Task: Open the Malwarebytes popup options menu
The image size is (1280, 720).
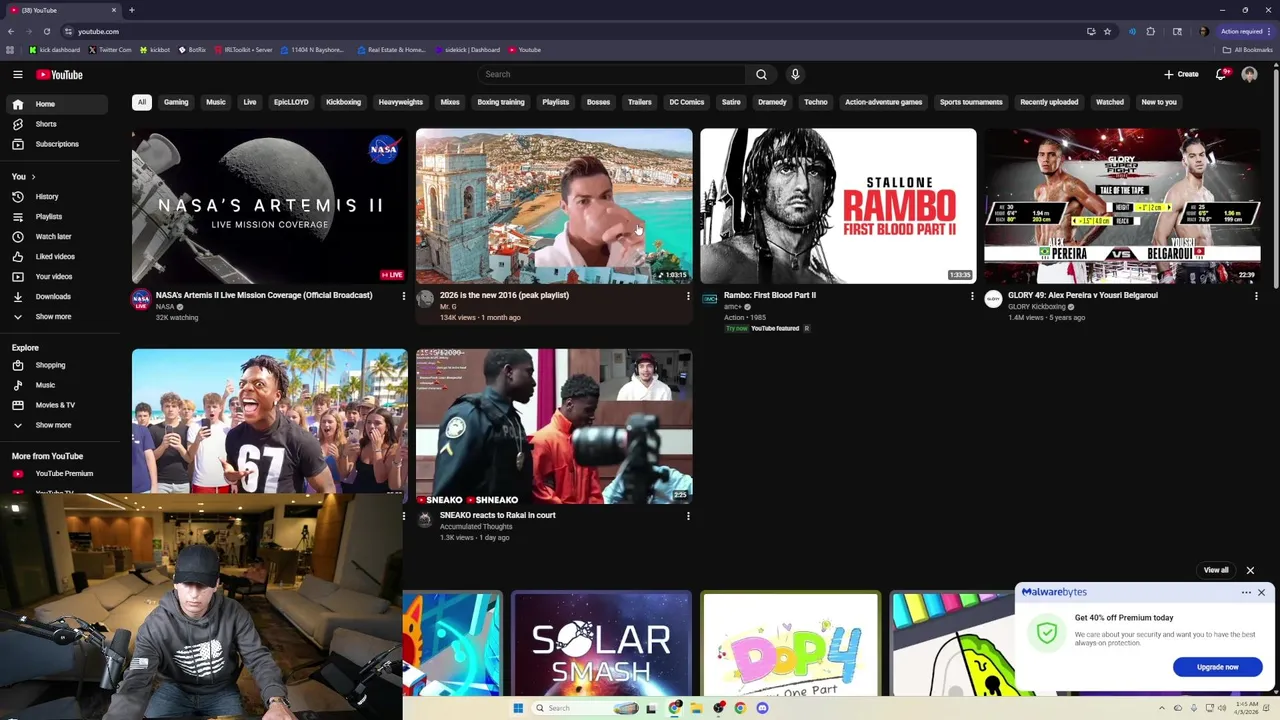Action: tap(1246, 593)
